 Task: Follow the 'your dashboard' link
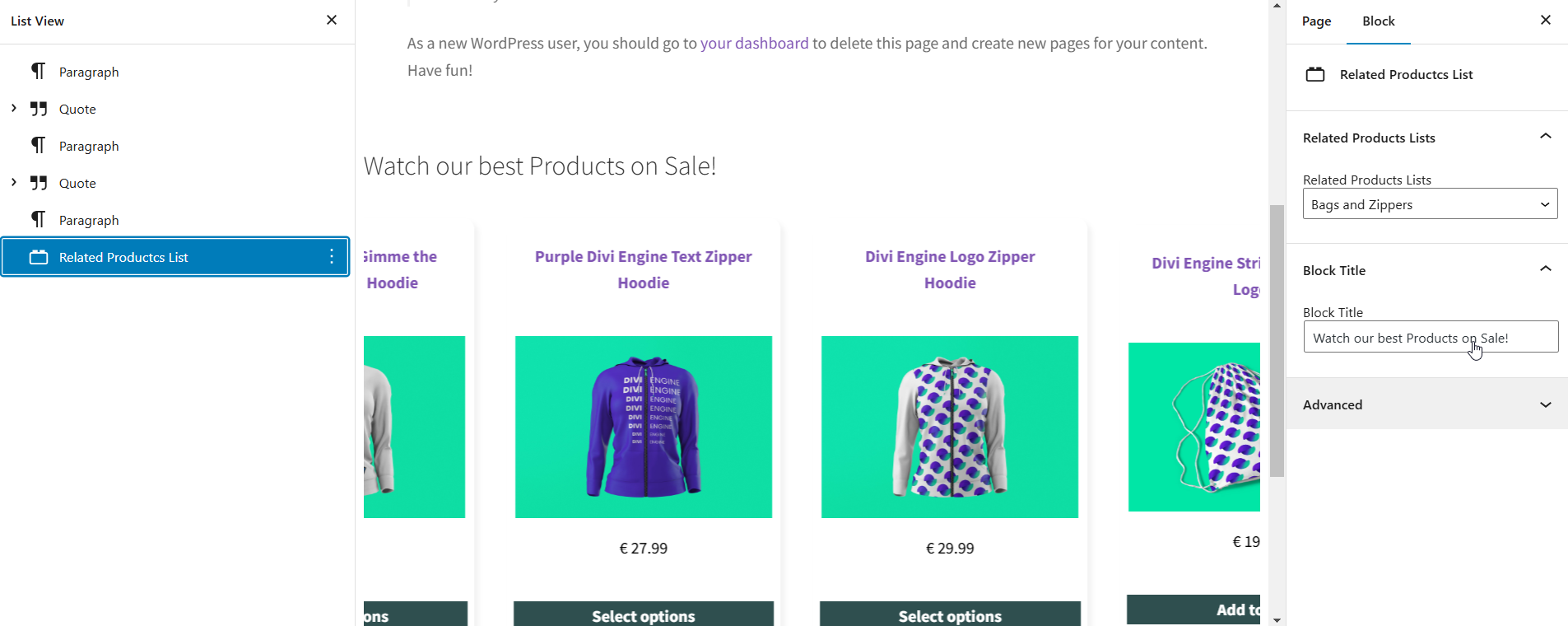tap(754, 44)
